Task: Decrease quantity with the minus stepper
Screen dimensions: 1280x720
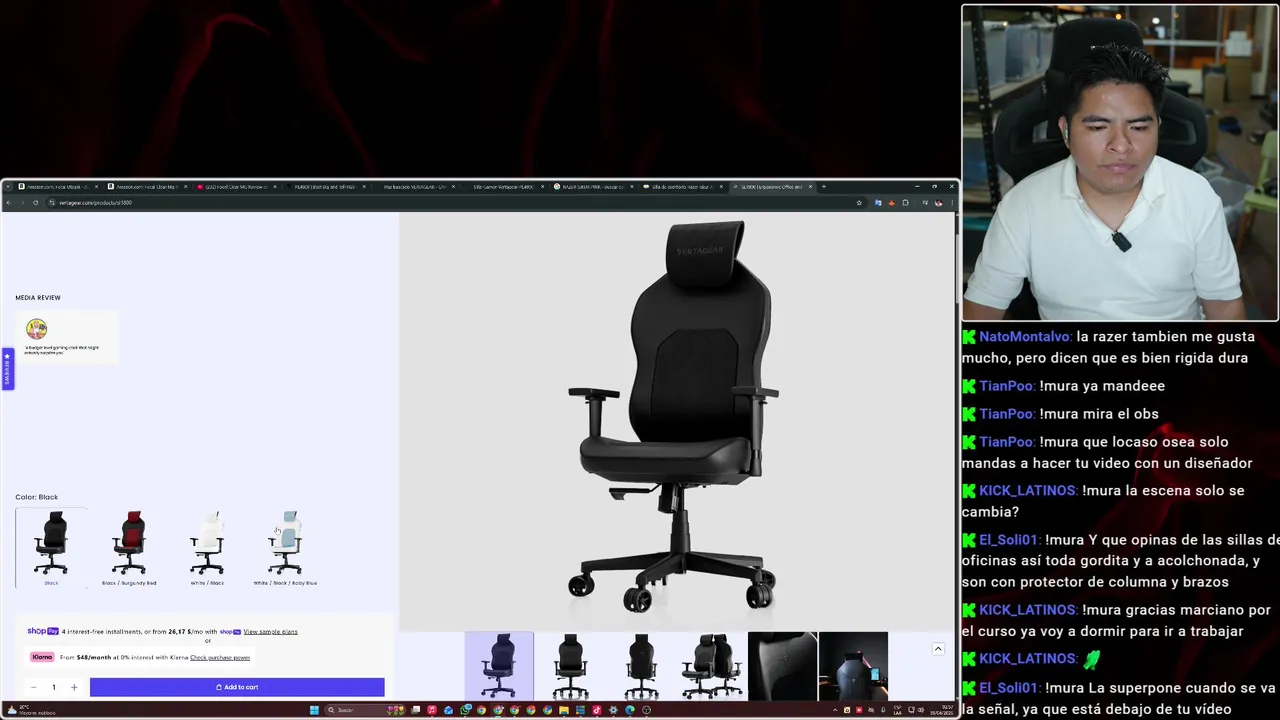Action: tap(33, 687)
